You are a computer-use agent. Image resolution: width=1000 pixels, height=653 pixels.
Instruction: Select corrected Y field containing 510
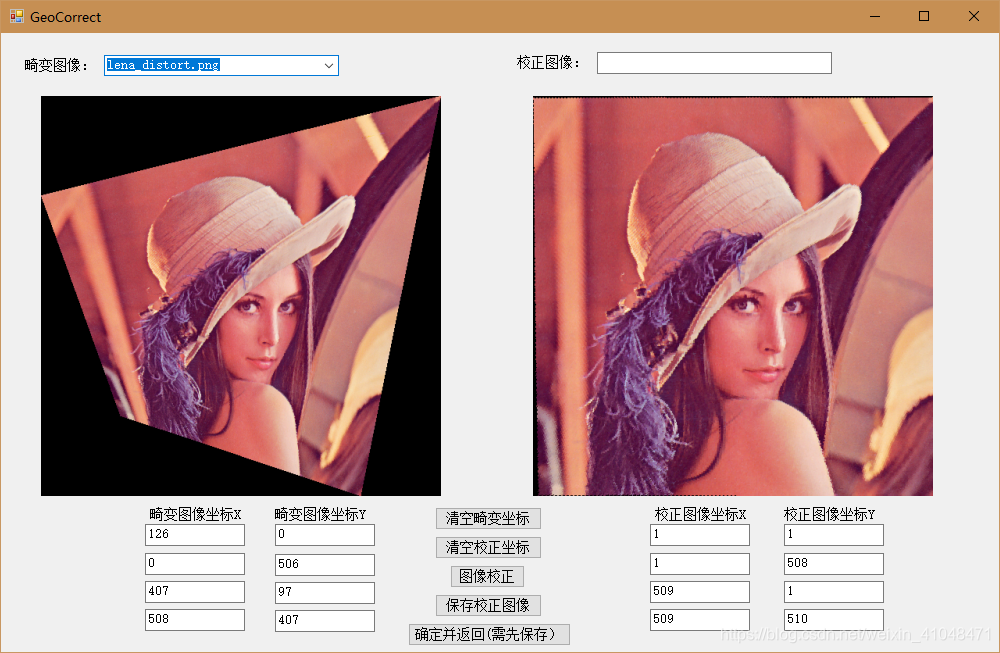834,619
